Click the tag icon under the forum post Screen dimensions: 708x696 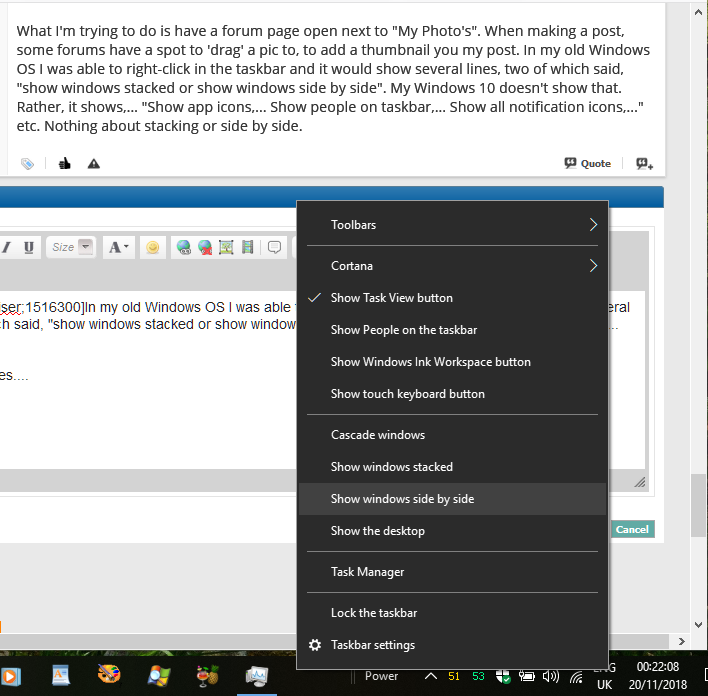pyautogui.click(x=27, y=163)
